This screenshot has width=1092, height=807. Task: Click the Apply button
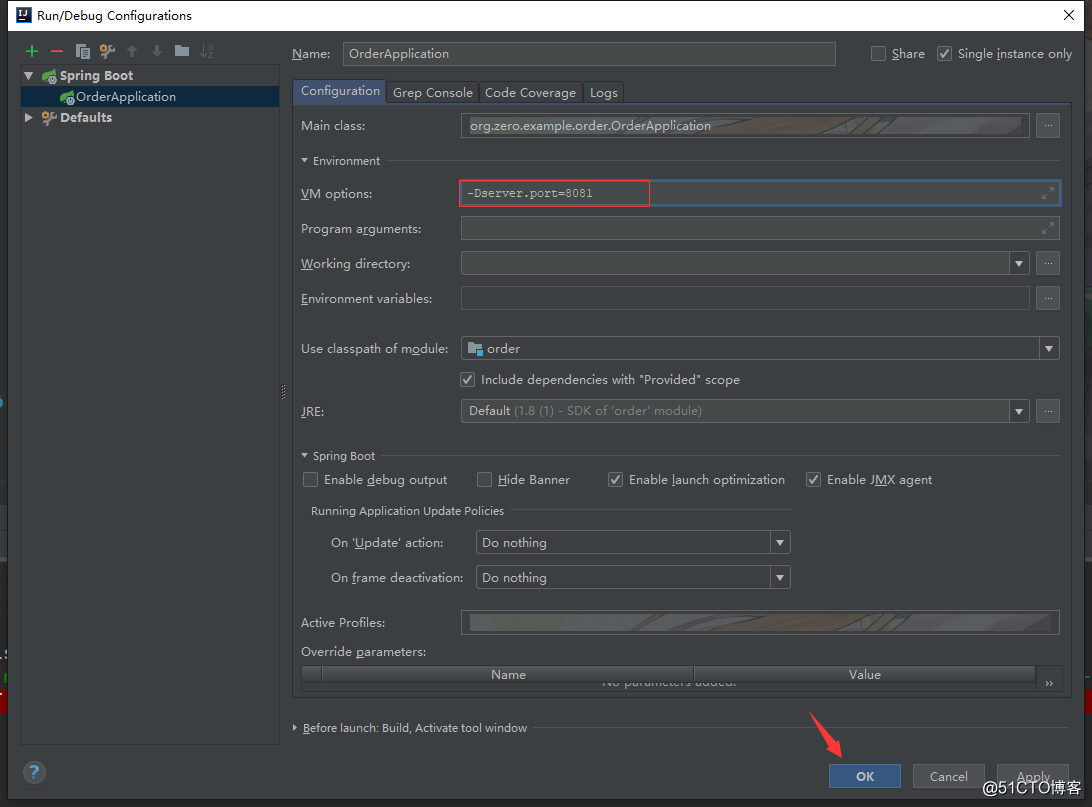pos(1033,776)
